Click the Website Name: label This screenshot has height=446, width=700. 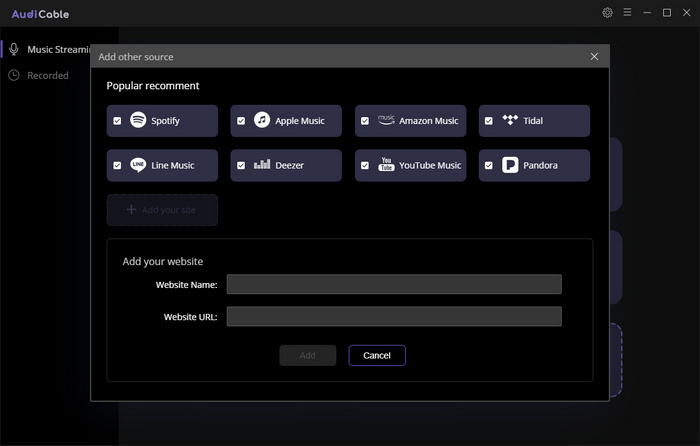187,285
